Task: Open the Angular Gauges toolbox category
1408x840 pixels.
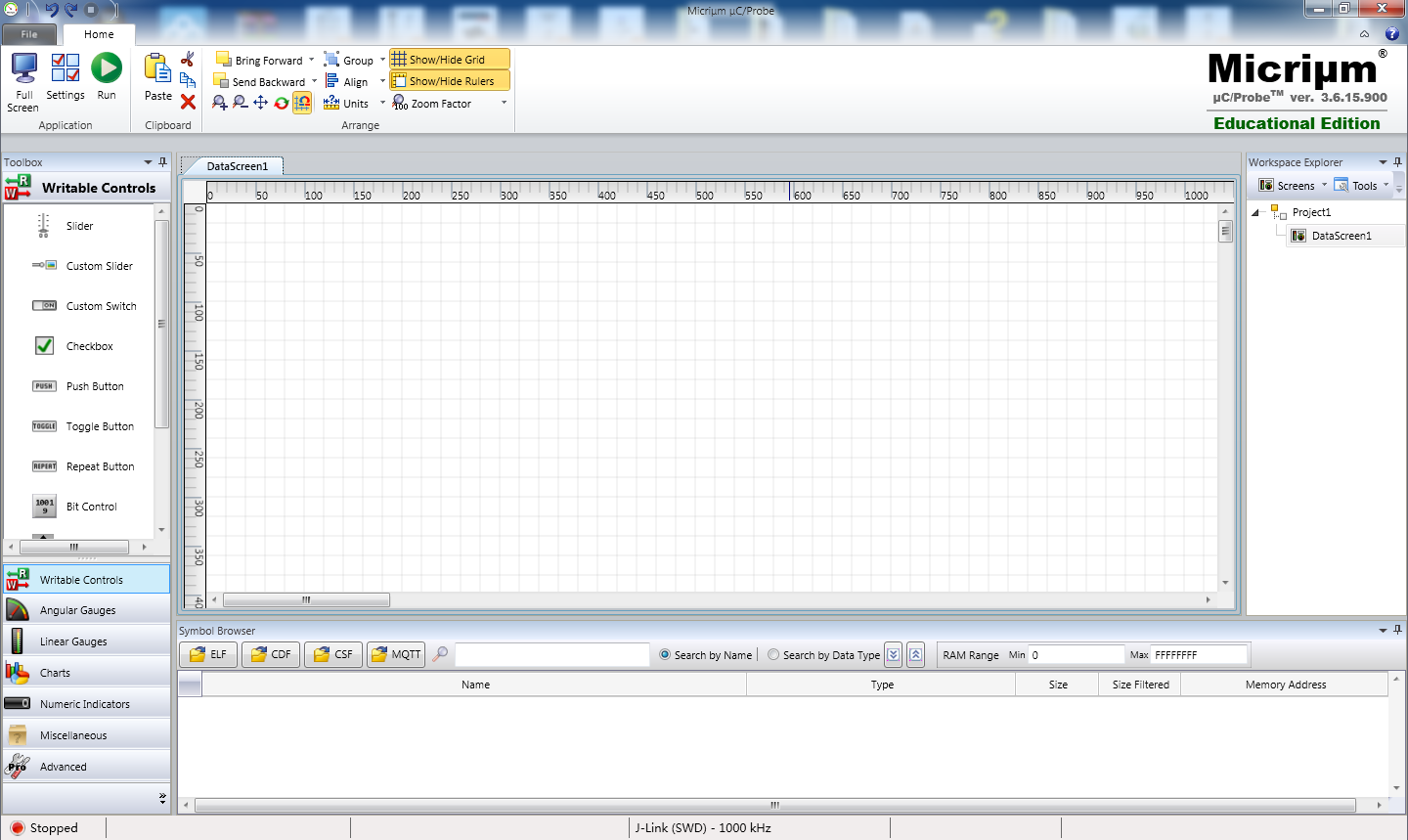Action: (86, 610)
